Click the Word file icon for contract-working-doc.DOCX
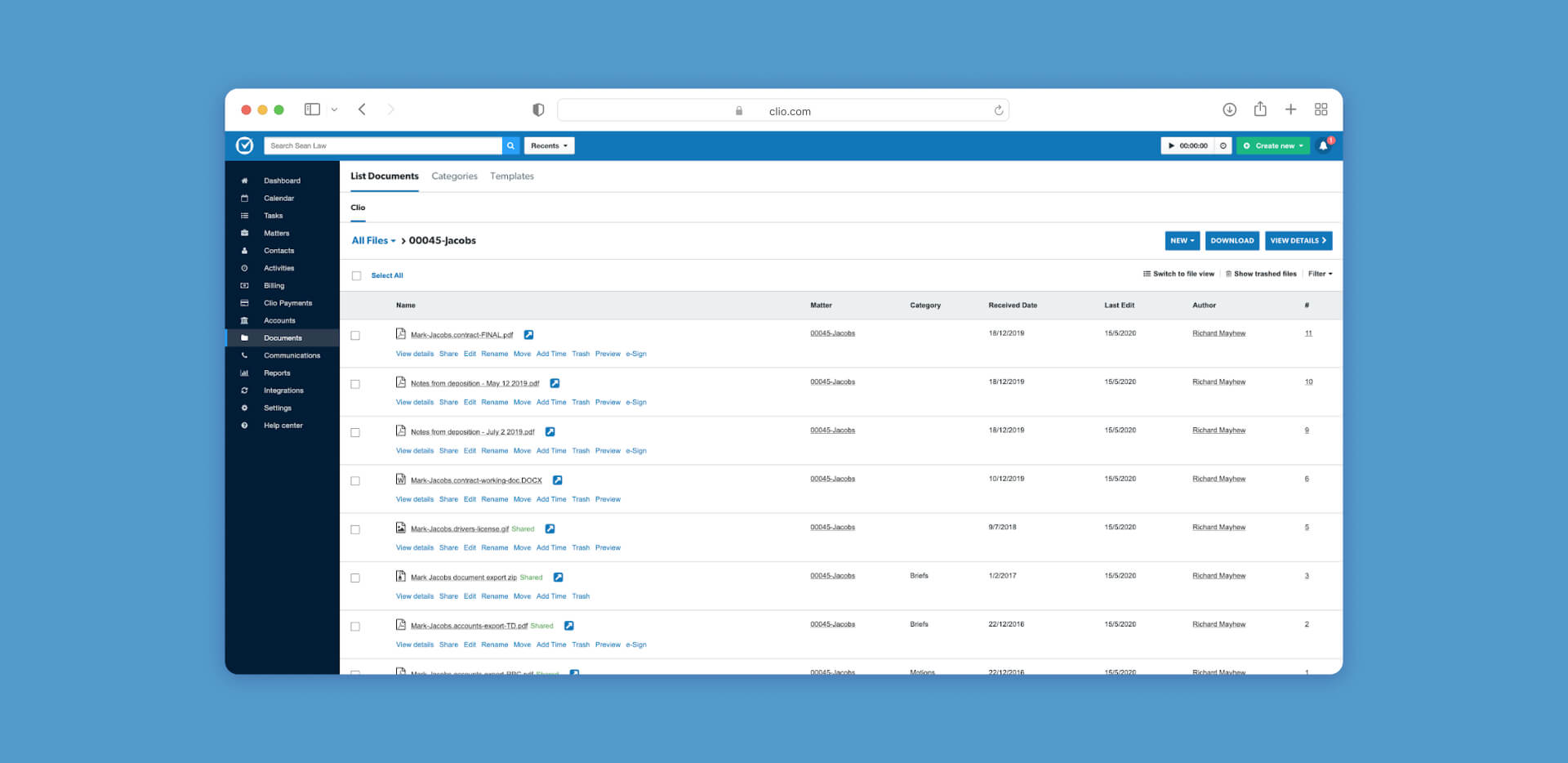This screenshot has width=1568, height=763. click(401, 479)
